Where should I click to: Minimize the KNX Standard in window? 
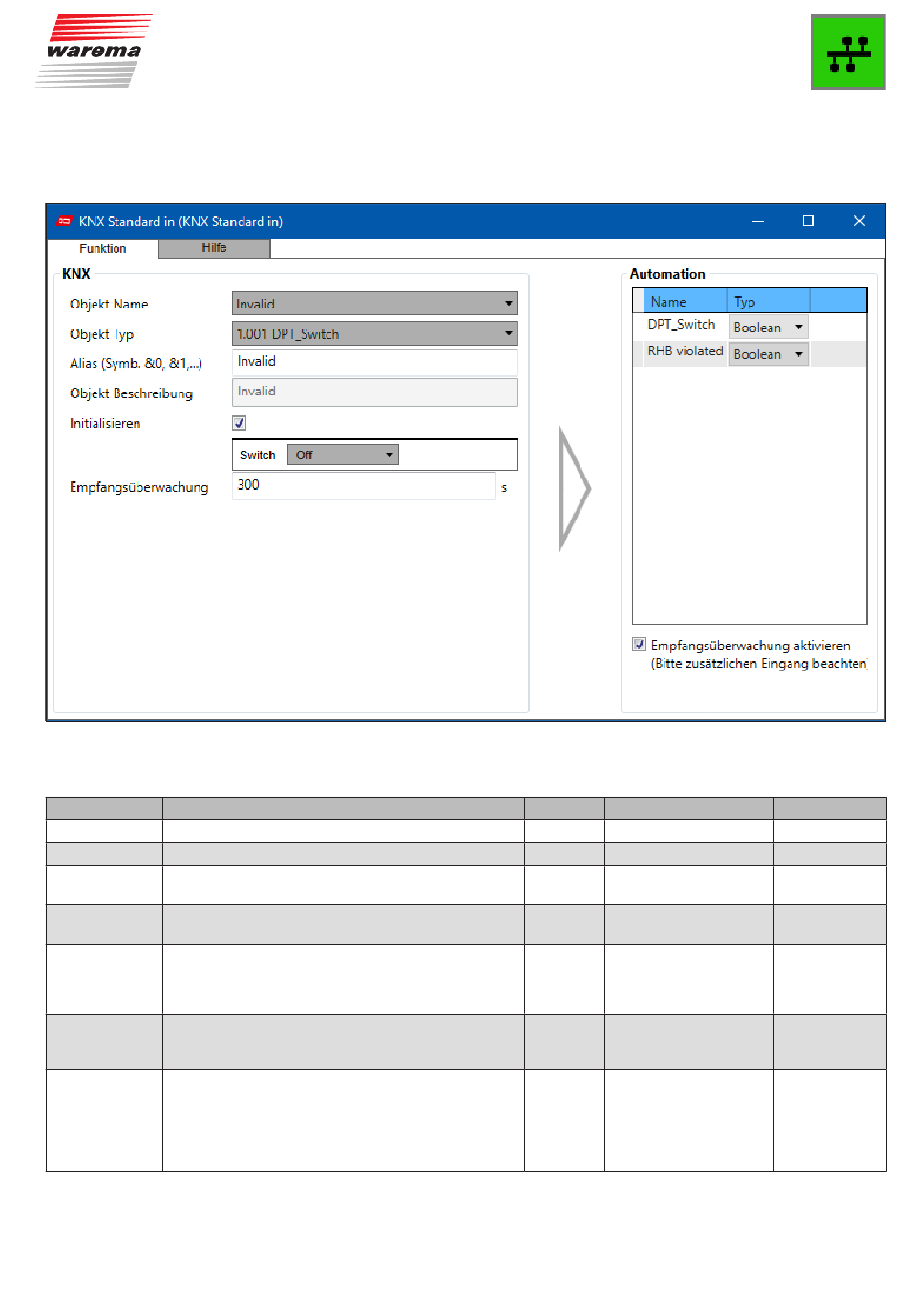(758, 221)
